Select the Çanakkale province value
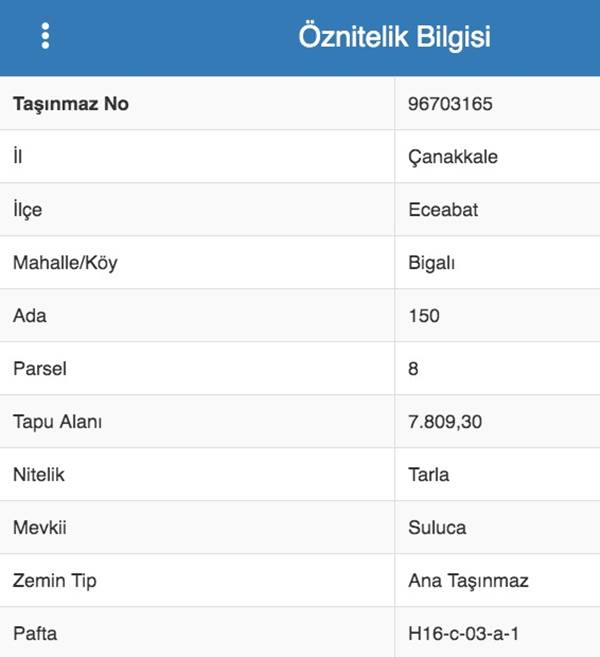Viewport: 600px width, 657px height. (x=453, y=157)
